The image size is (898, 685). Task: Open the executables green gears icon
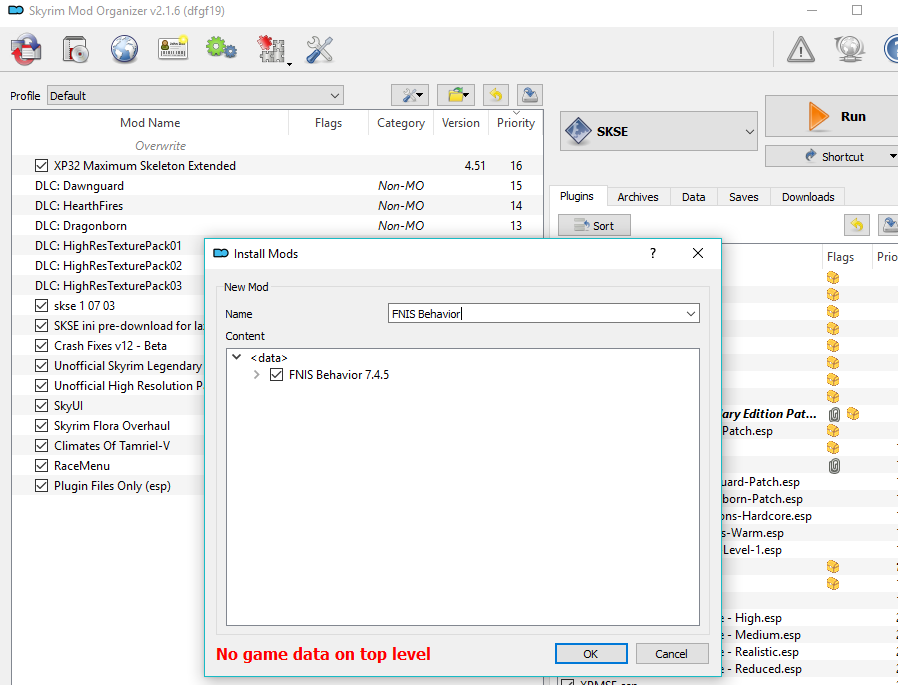coord(221,48)
